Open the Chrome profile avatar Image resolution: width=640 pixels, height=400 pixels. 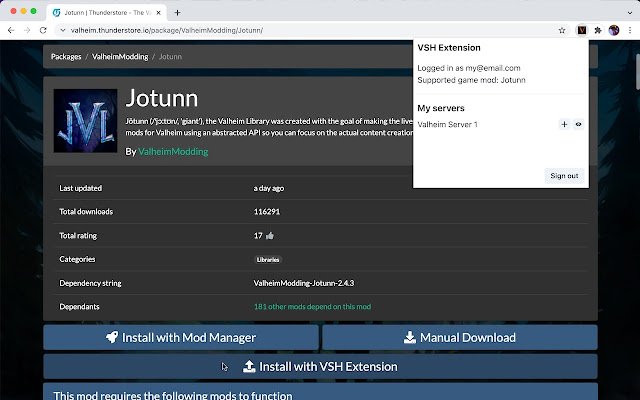pyautogui.click(x=614, y=30)
